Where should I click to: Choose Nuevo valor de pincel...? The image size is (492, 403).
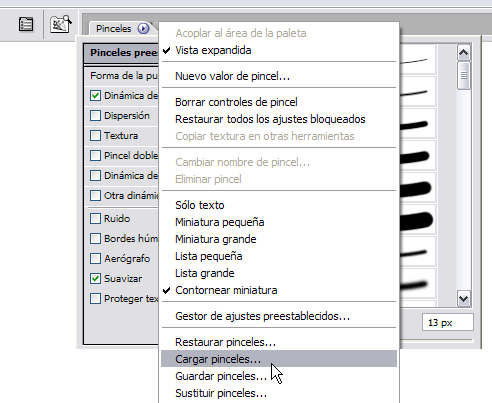pyautogui.click(x=279, y=76)
